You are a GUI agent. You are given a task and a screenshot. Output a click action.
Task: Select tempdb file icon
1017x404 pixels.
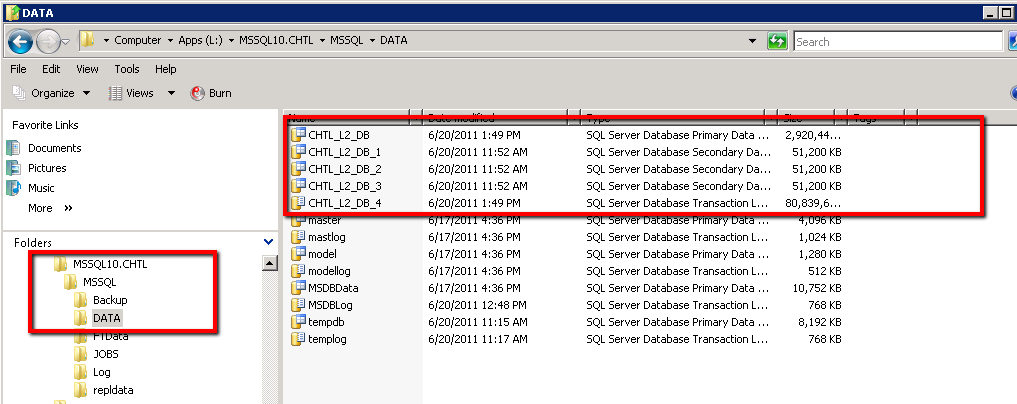click(x=298, y=322)
